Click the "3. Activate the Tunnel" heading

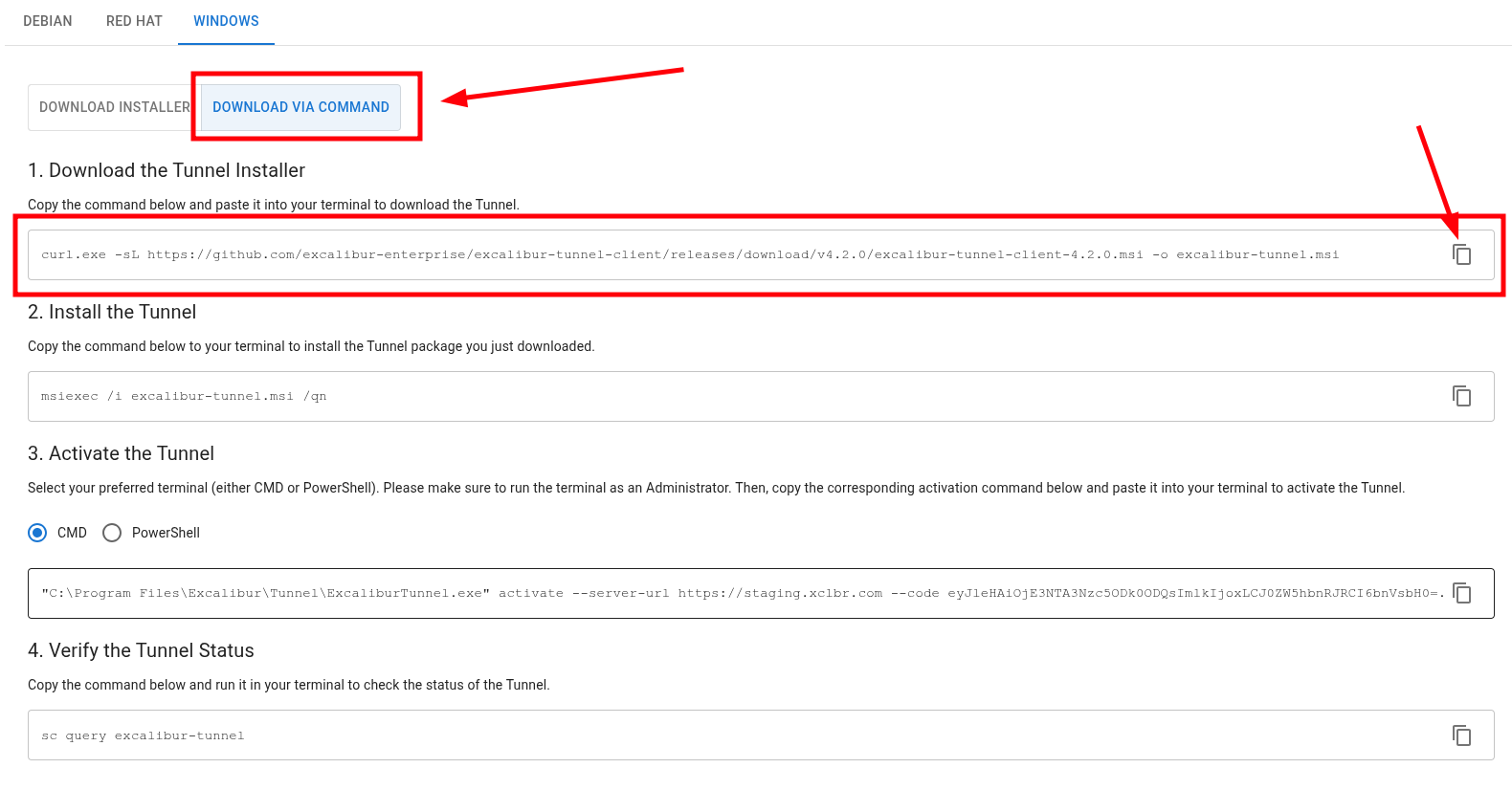coord(121,453)
